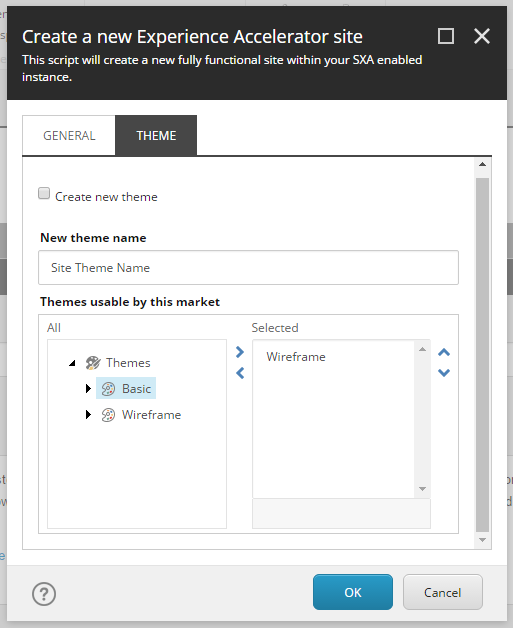Enable the Create new theme checkbox
This screenshot has width=513, height=628.
click(44, 193)
